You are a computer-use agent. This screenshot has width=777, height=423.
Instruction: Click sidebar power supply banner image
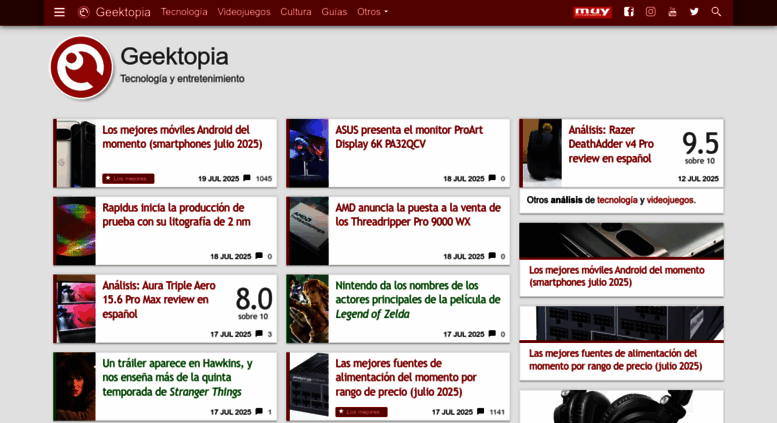pyautogui.click(x=621, y=323)
